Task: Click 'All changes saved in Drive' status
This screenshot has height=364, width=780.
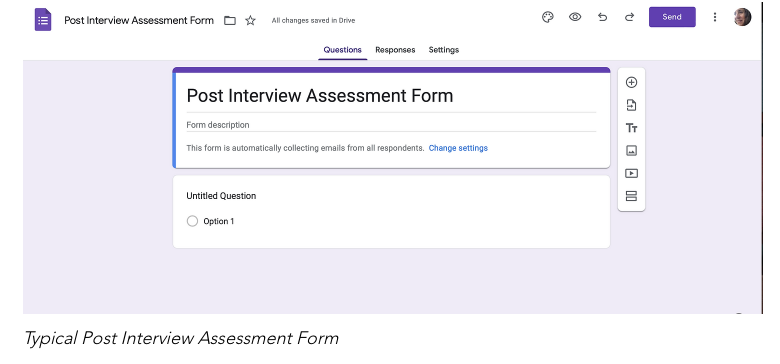Action: [x=313, y=20]
